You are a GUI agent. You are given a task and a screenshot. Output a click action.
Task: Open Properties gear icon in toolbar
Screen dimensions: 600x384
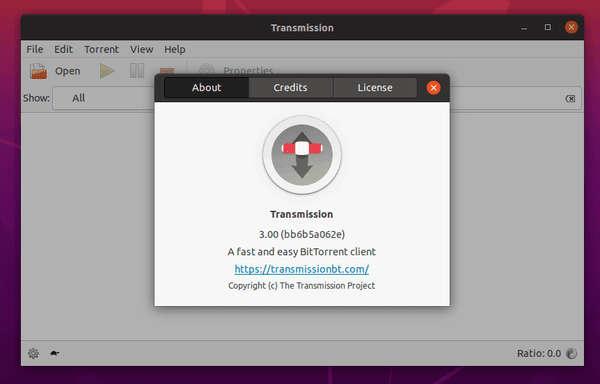pos(207,69)
